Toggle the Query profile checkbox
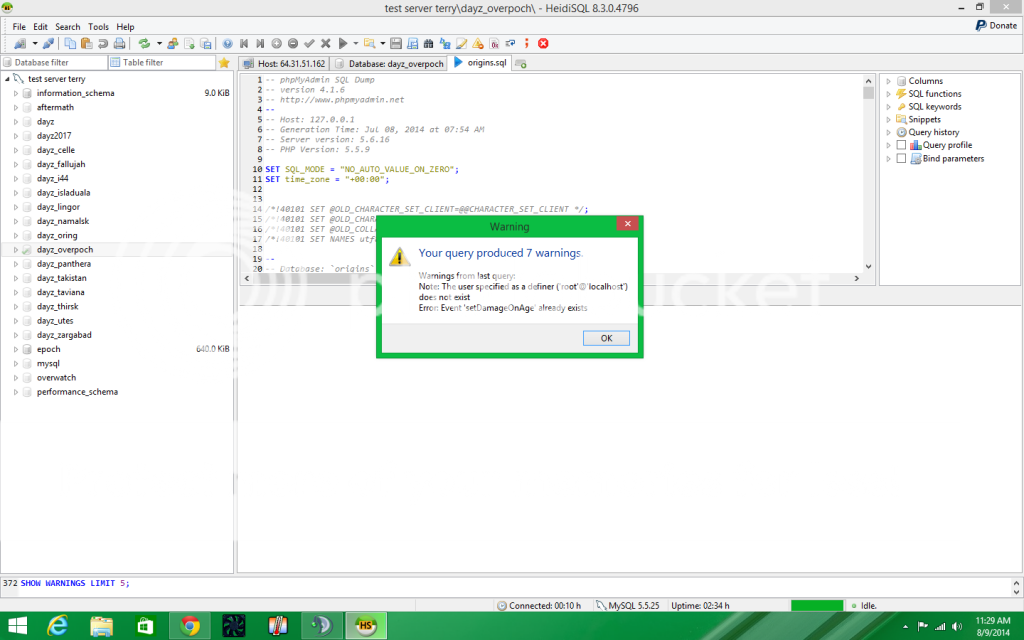 pyautogui.click(x=901, y=145)
